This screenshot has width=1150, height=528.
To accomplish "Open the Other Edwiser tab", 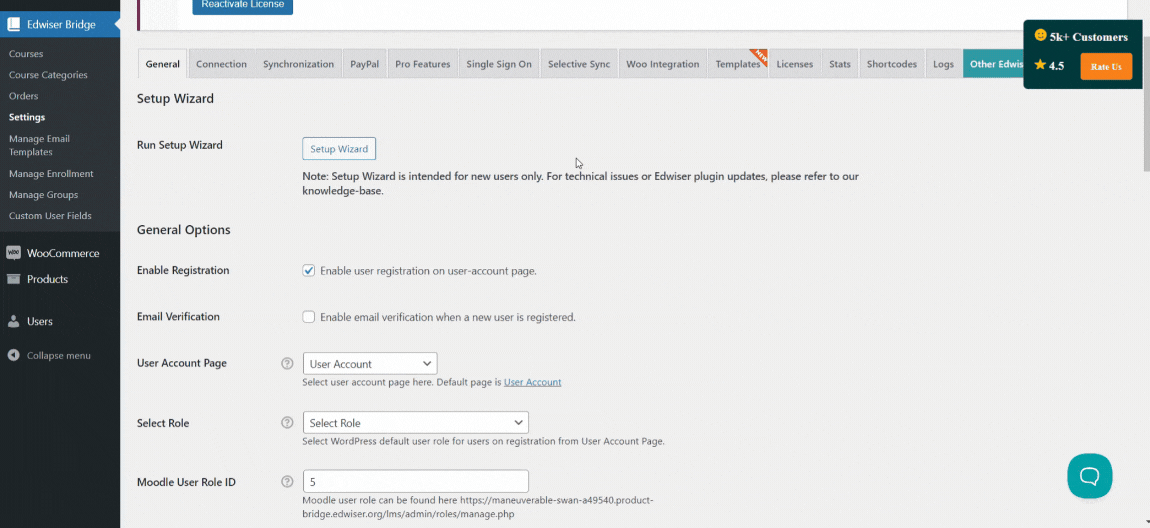I will point(994,64).
